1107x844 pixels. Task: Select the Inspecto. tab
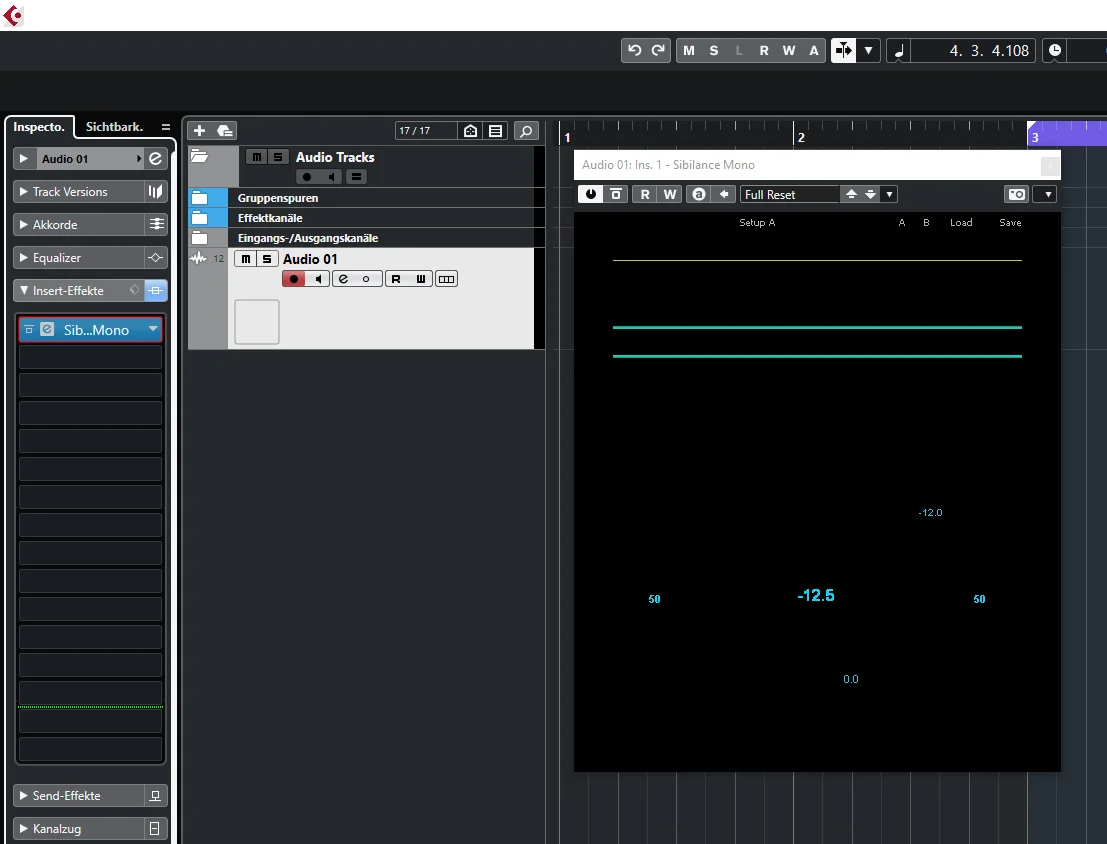coord(39,127)
